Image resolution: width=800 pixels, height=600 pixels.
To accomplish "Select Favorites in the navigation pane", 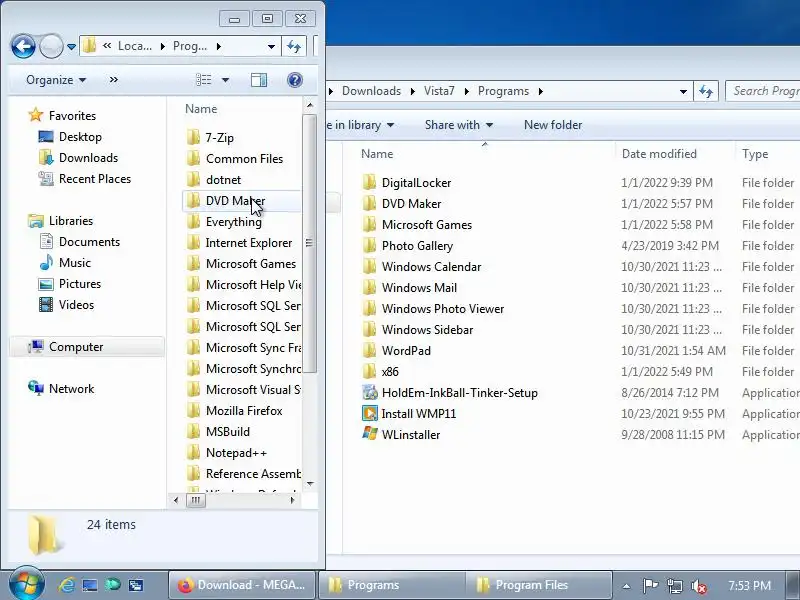I will pyautogui.click(x=72, y=116).
